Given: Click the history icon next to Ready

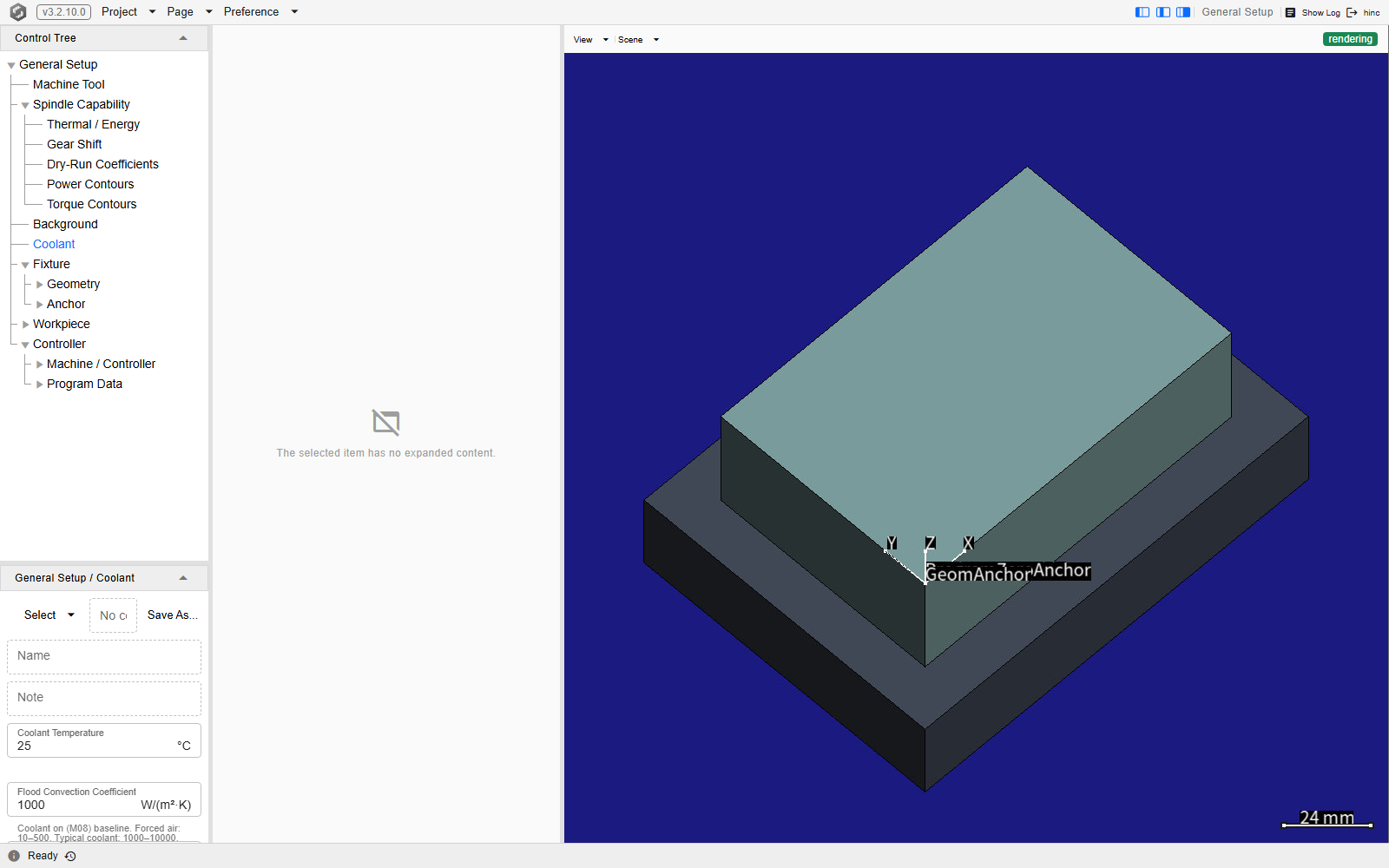Looking at the screenshot, I should tap(70, 856).
